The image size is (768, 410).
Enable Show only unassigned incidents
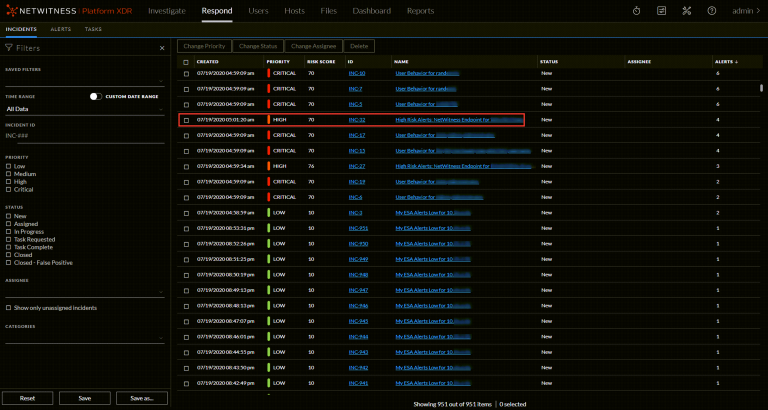click(x=9, y=307)
